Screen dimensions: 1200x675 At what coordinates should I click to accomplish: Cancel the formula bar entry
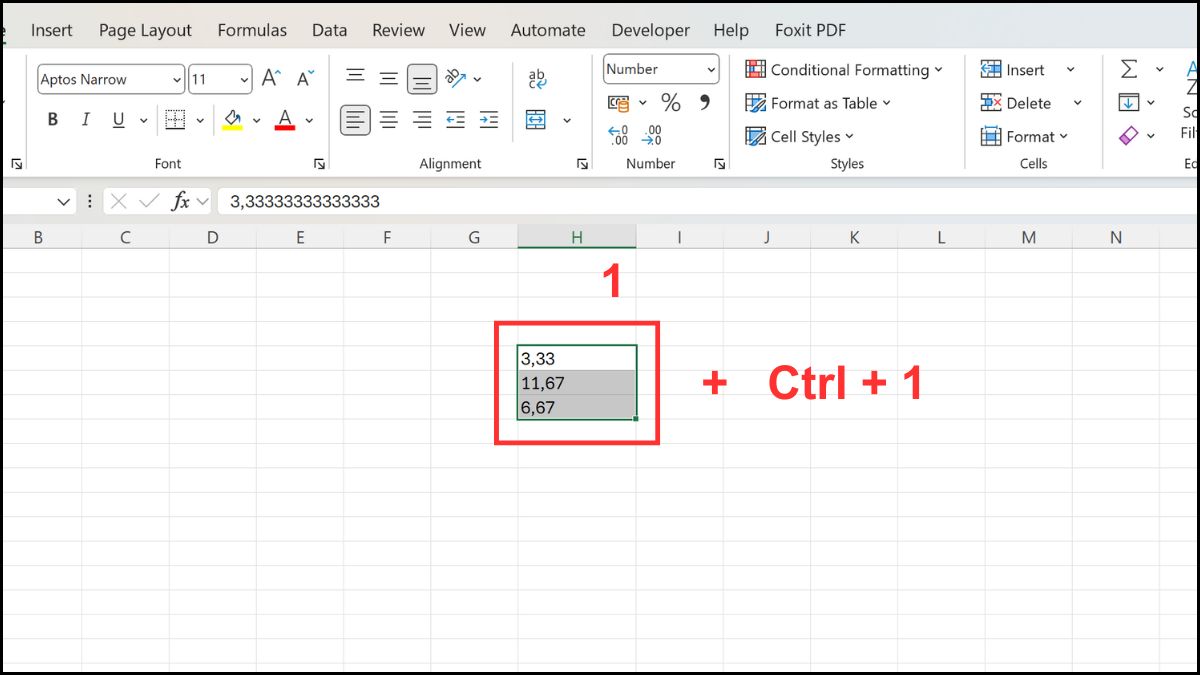click(118, 201)
